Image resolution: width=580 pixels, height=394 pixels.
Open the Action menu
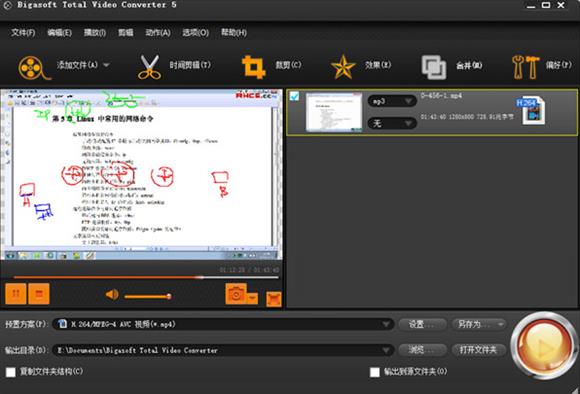click(x=158, y=33)
